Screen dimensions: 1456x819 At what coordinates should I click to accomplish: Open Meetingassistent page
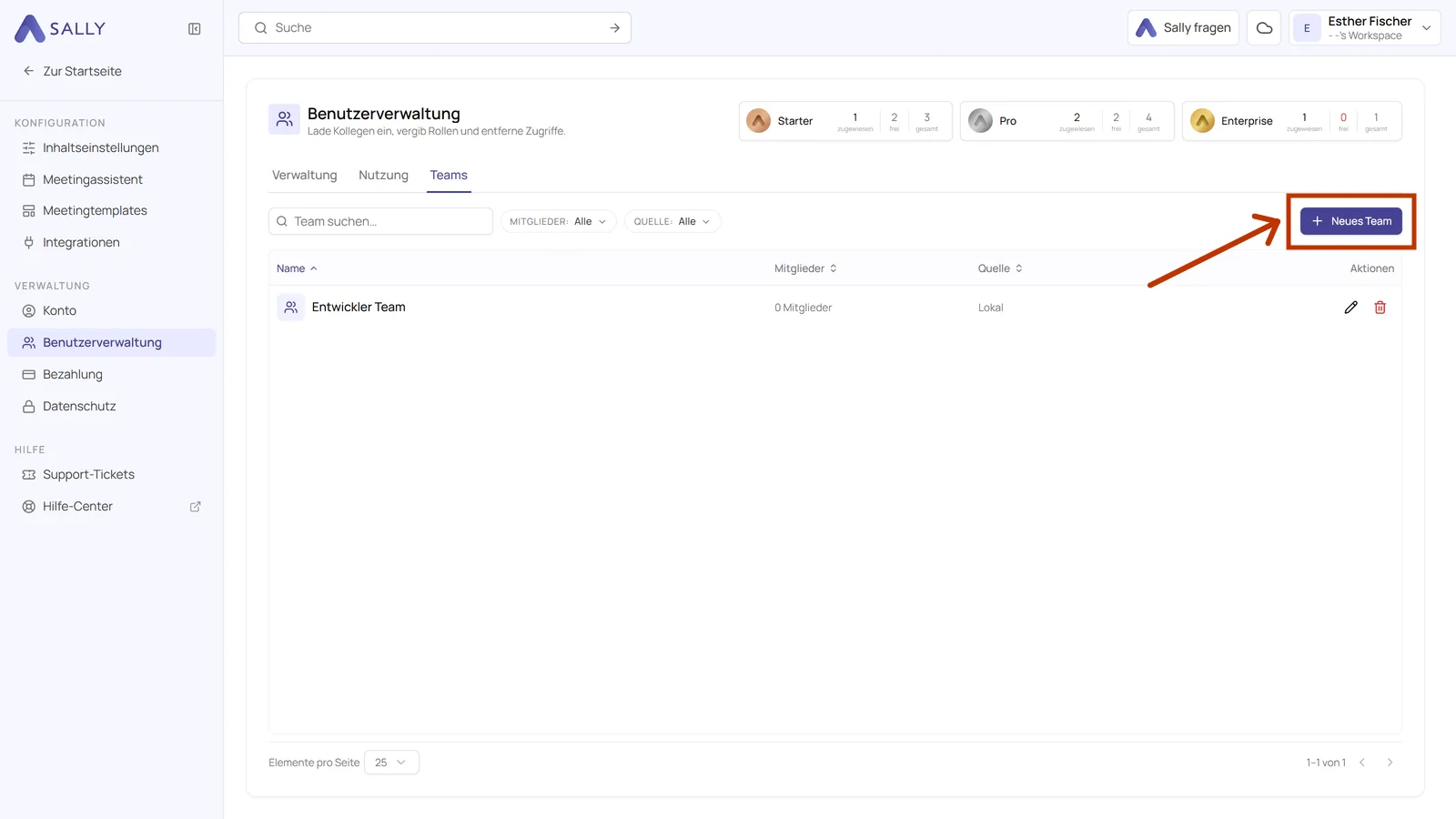click(x=111, y=179)
